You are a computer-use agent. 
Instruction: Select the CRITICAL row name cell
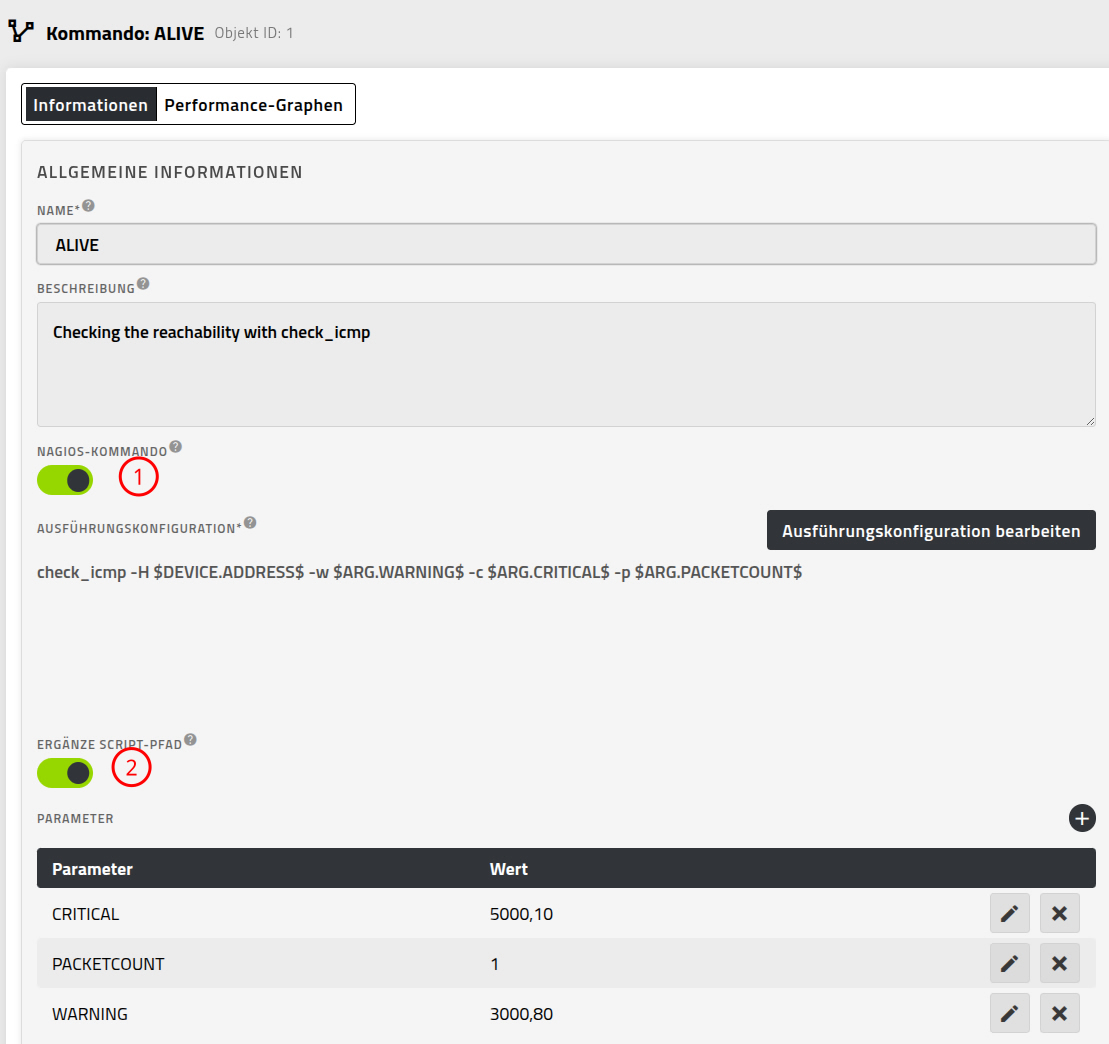click(86, 914)
